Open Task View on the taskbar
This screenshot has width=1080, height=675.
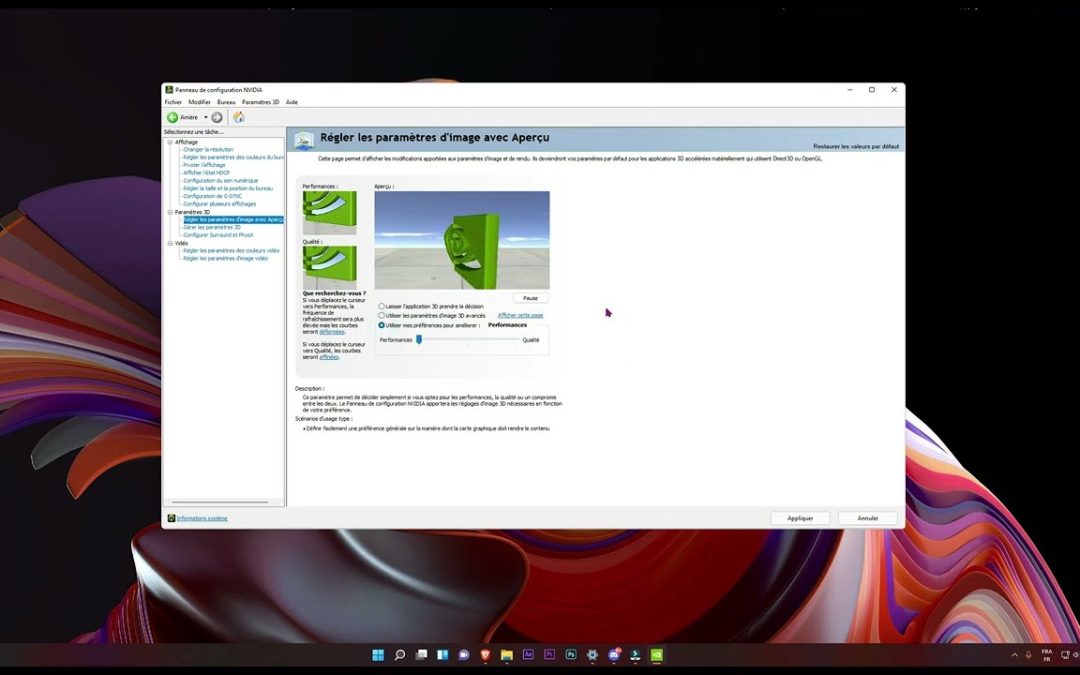421,654
